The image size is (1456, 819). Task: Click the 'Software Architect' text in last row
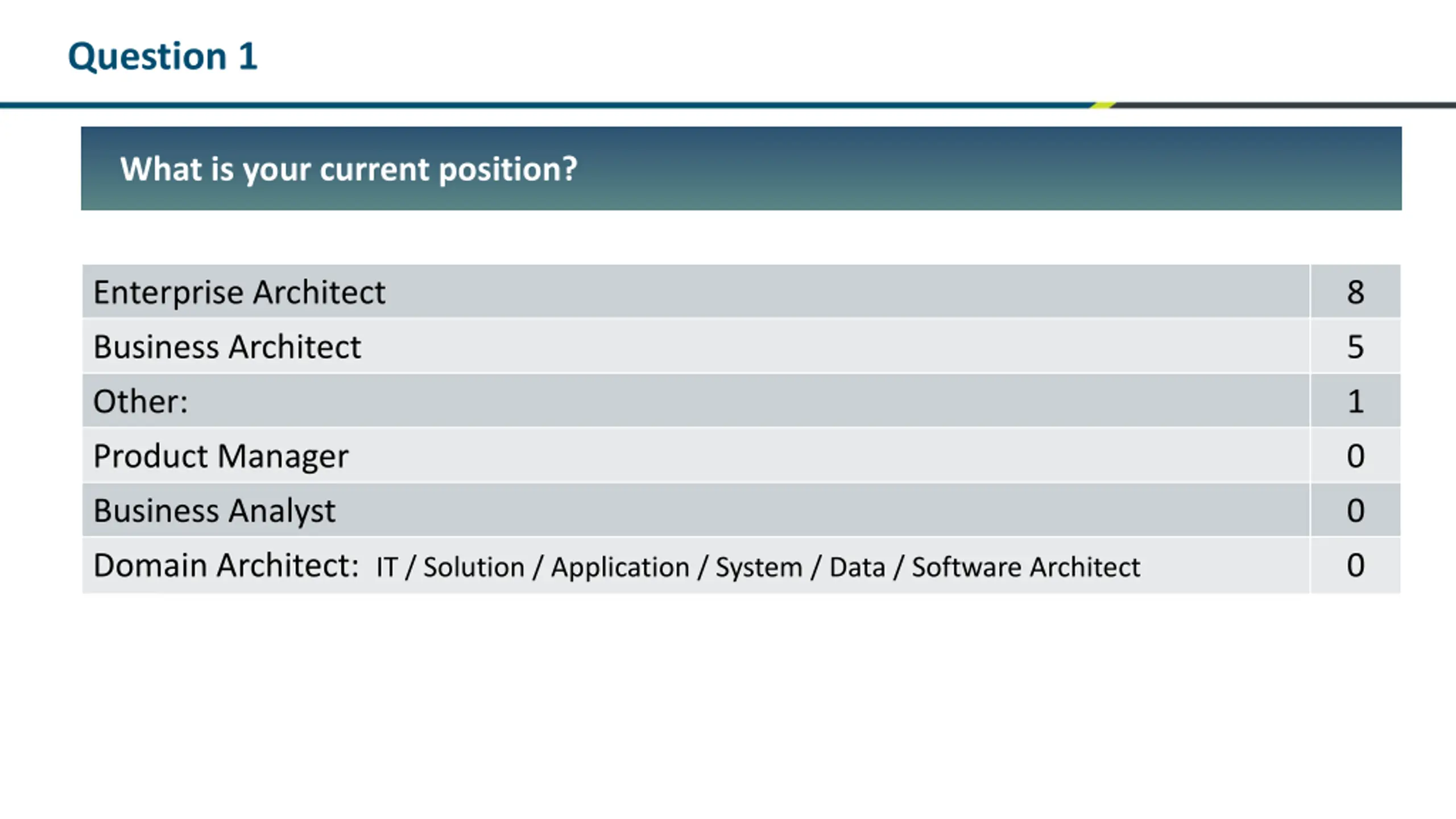click(x=1026, y=567)
